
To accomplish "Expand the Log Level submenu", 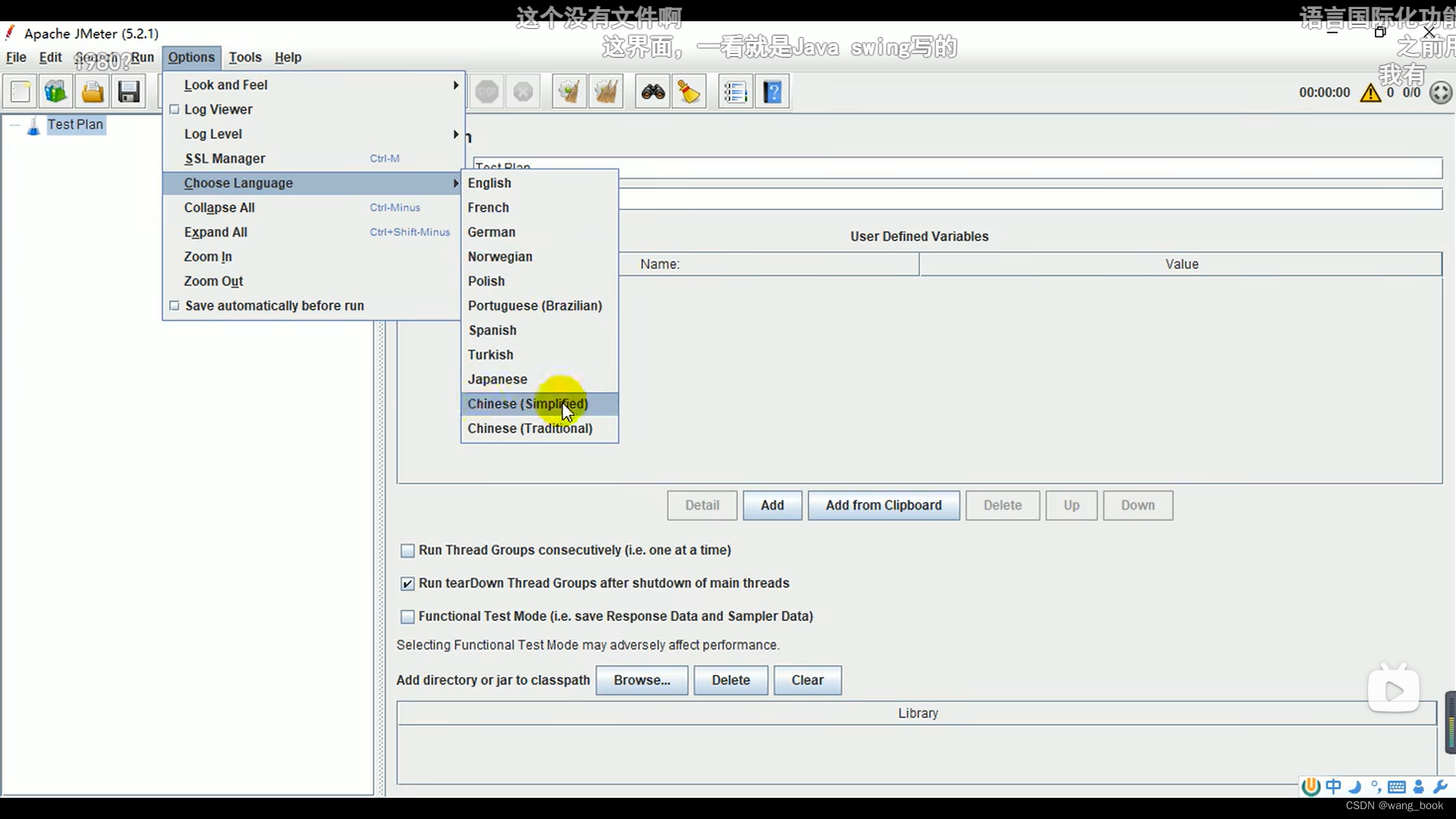I will coord(312,133).
